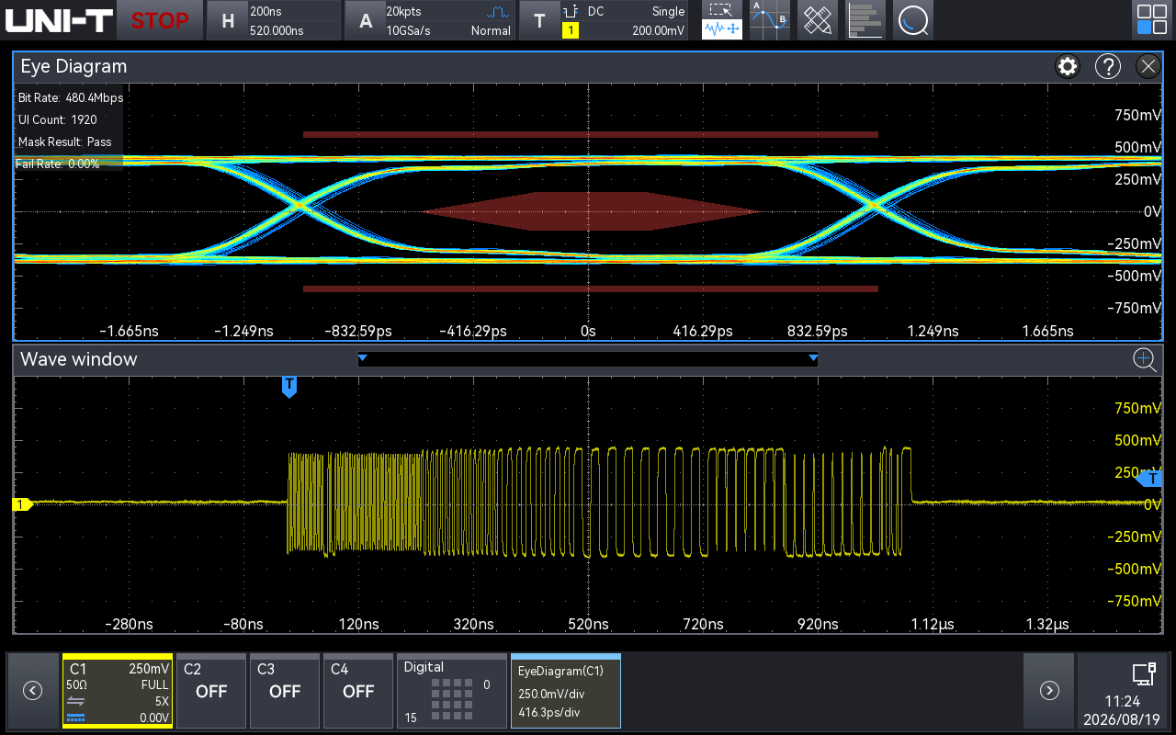Click the Wave window title label
The height and width of the screenshot is (735, 1176).
point(79,359)
